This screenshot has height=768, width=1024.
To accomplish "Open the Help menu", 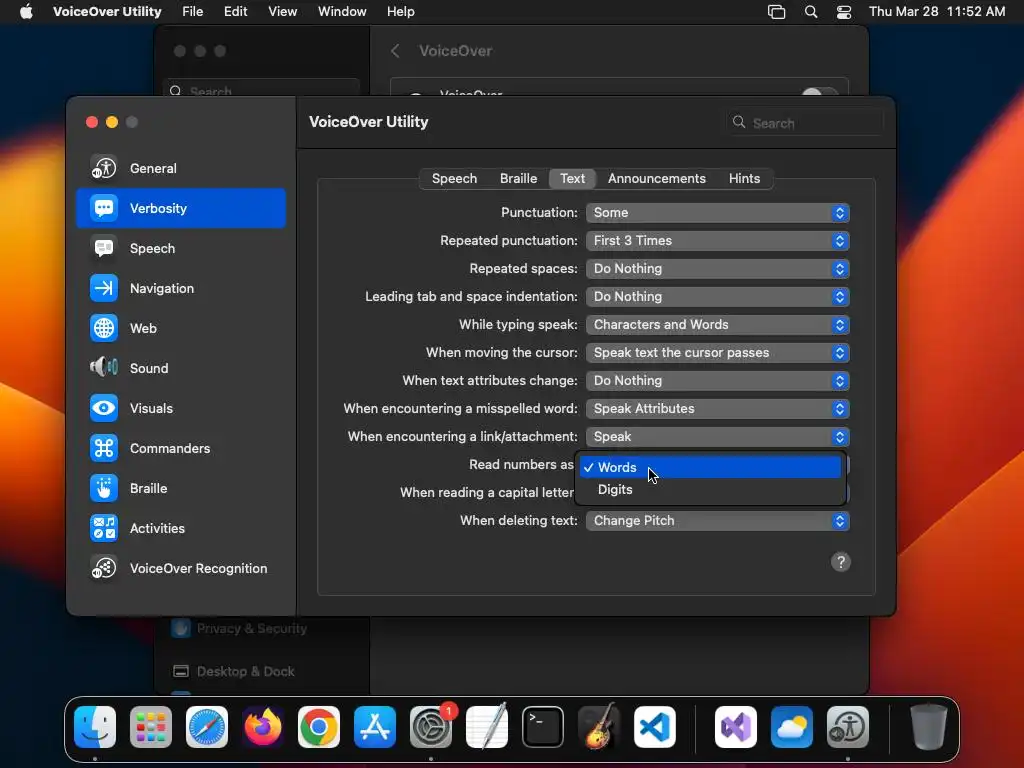I will pos(400,12).
